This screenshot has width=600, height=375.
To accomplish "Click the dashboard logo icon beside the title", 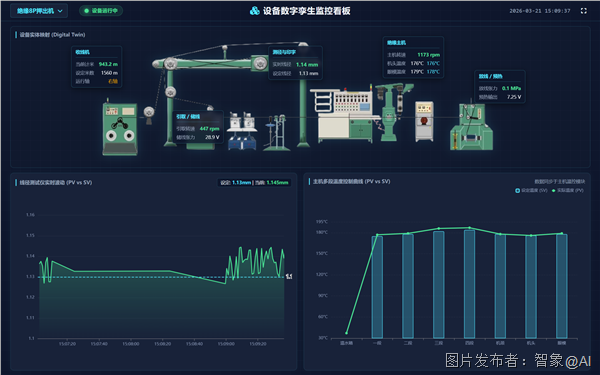I will [254, 11].
